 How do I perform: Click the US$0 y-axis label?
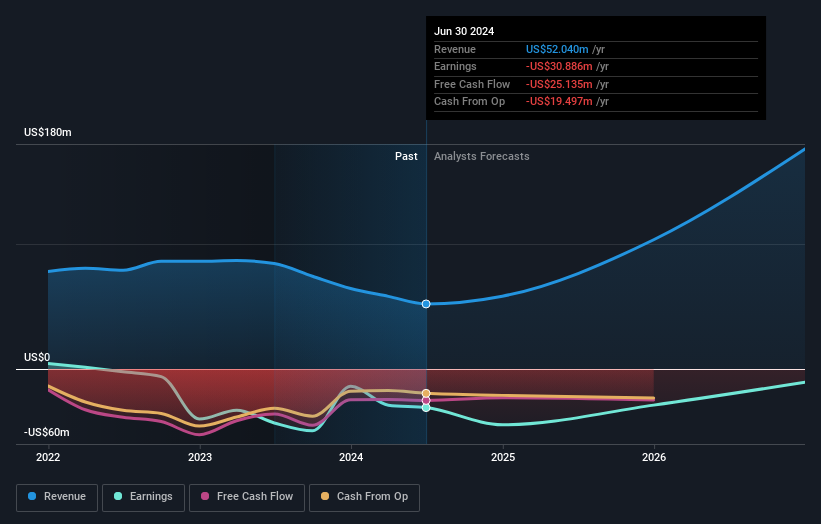37,357
